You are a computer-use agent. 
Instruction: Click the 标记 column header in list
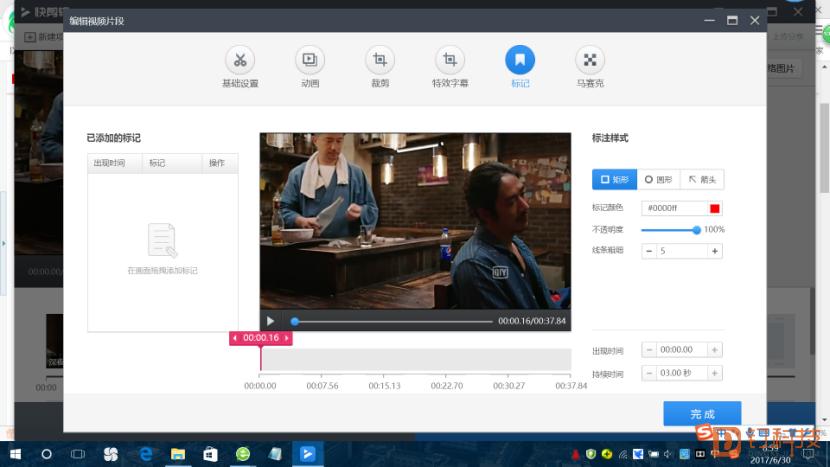point(172,163)
